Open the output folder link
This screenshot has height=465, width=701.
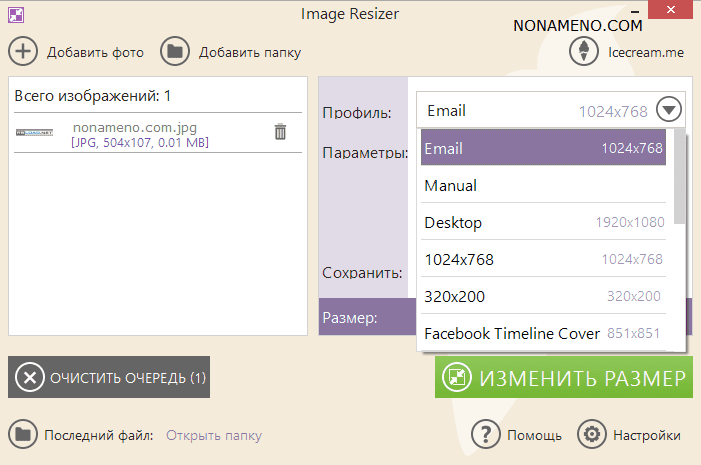(x=214, y=435)
